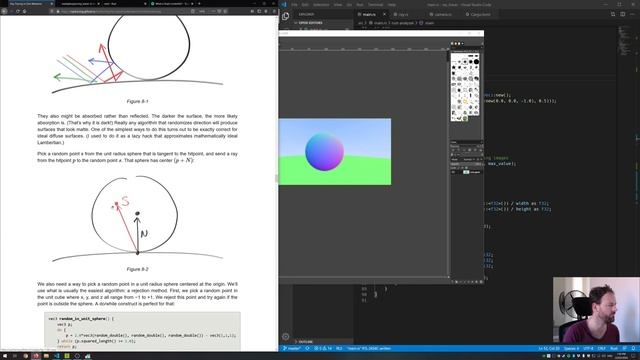Click the browser Home button
Viewport: 640px width, 360px height.
pyautogui.click(x=24, y=11)
